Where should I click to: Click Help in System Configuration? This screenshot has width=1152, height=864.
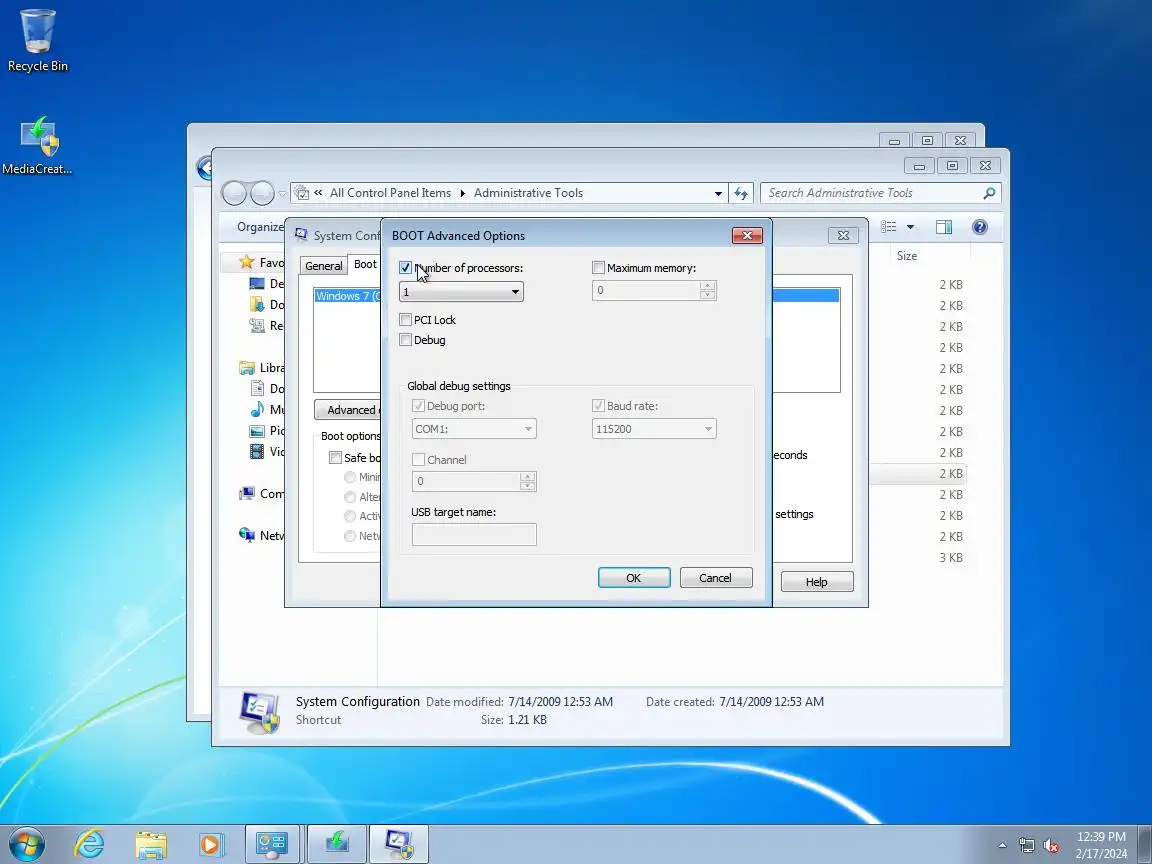coord(816,582)
